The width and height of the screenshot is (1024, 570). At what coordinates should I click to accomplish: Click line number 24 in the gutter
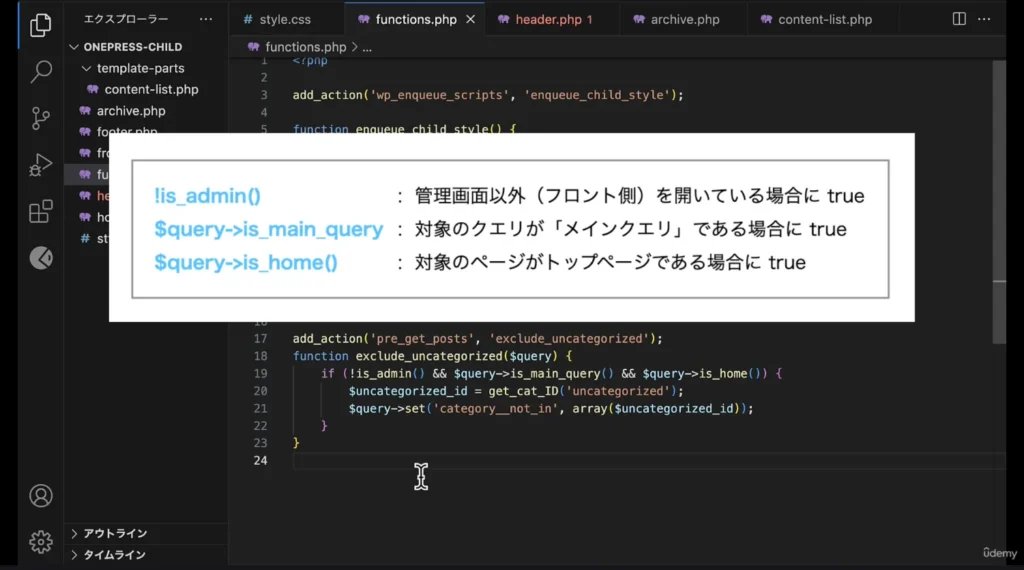point(260,460)
